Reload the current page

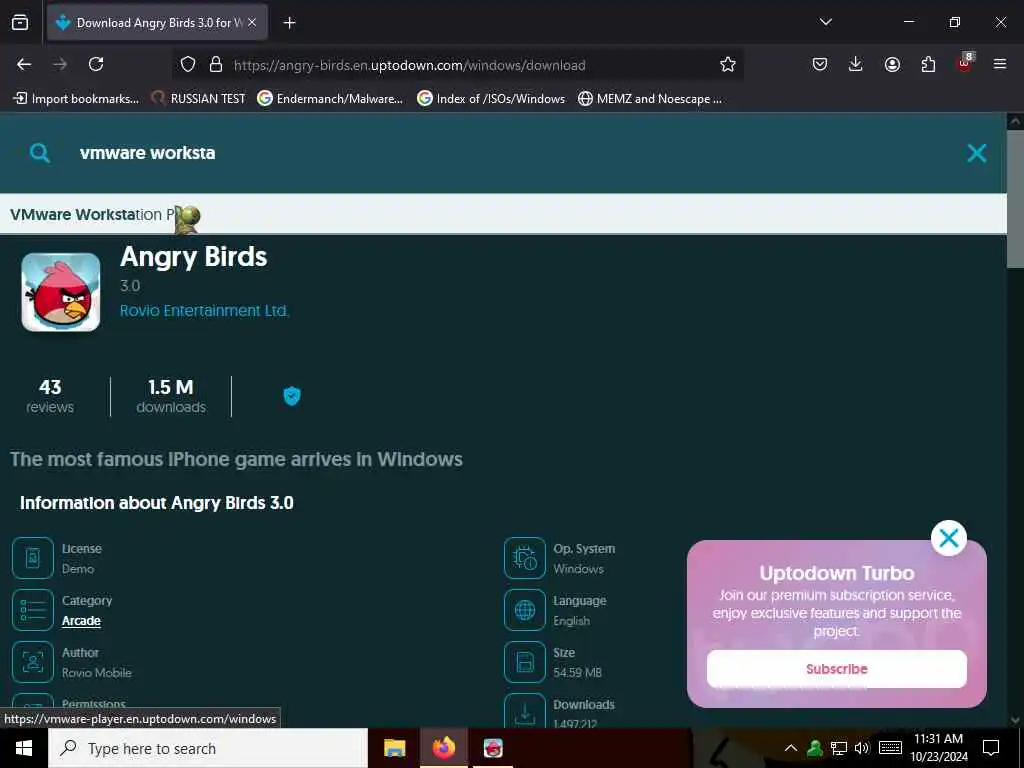tap(96, 64)
